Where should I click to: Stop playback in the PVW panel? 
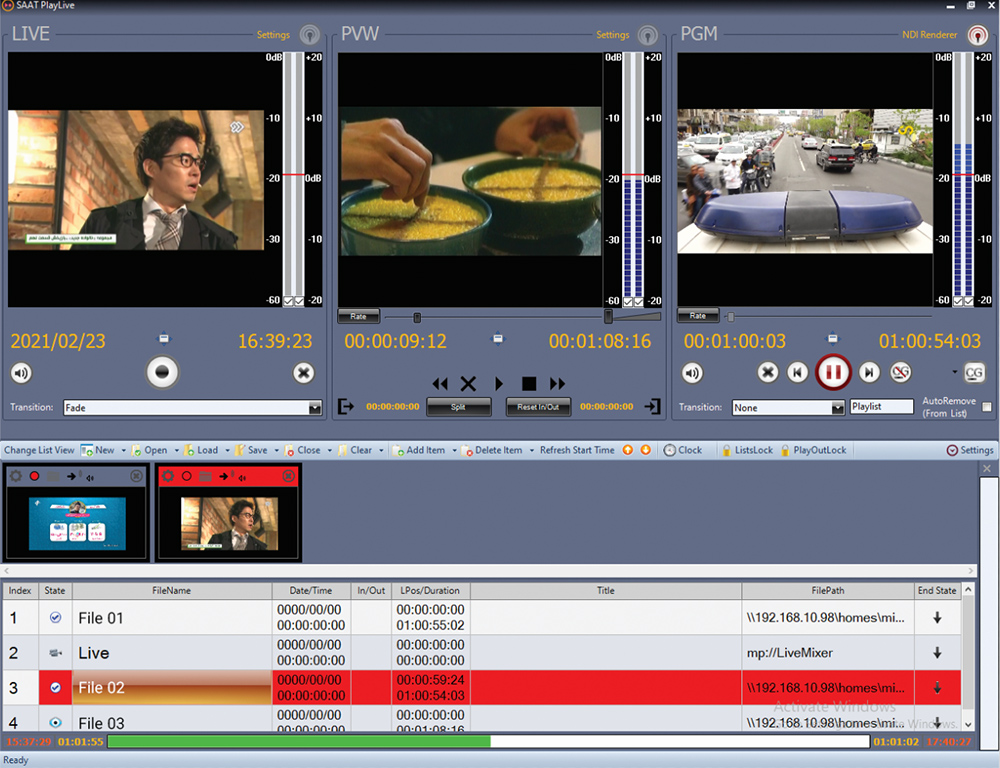[529, 384]
